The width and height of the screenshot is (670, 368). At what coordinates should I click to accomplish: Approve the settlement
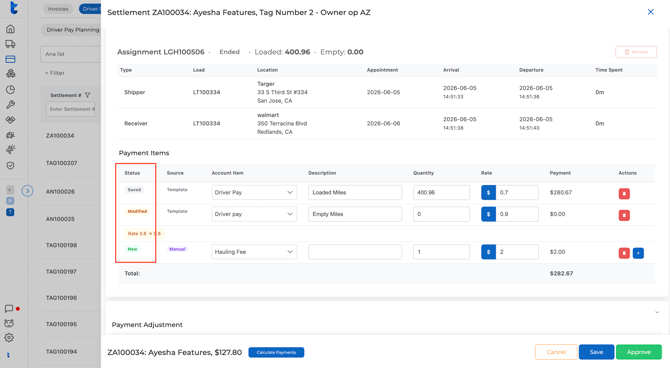click(x=638, y=352)
